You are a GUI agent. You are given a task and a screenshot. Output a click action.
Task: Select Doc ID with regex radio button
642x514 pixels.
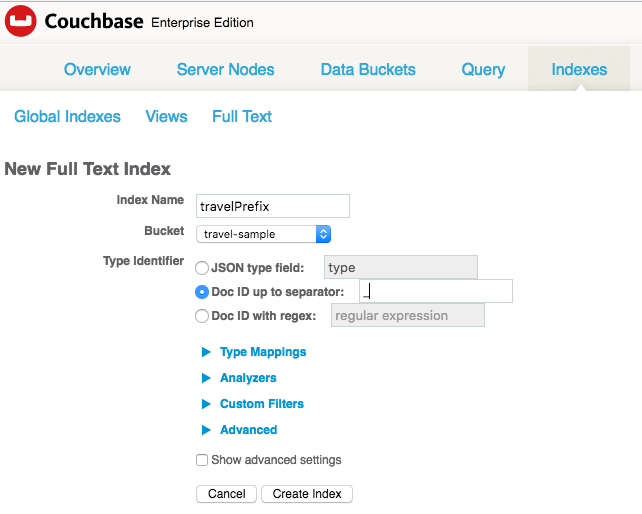click(202, 316)
